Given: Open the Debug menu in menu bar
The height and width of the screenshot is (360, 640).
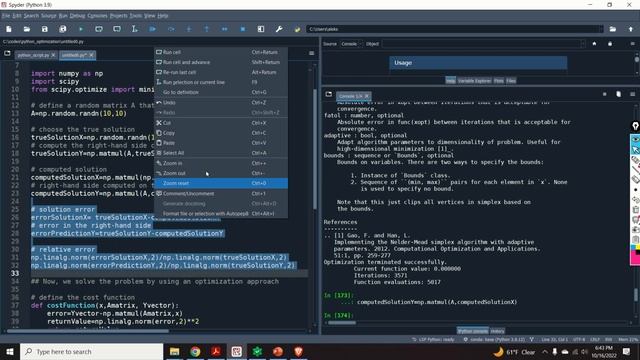Looking at the screenshot, I should [77, 16].
